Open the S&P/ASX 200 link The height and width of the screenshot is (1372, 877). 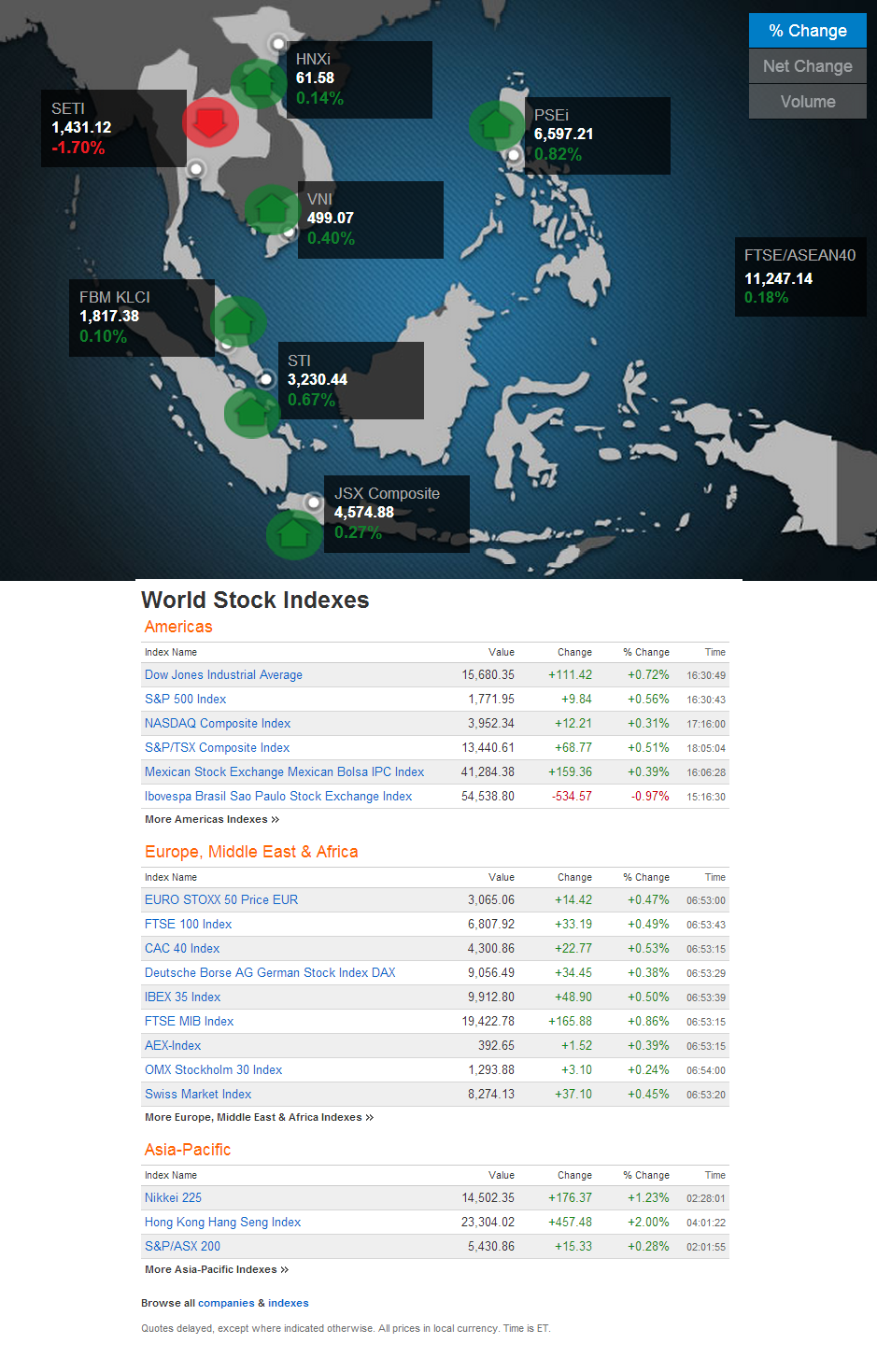182,1247
